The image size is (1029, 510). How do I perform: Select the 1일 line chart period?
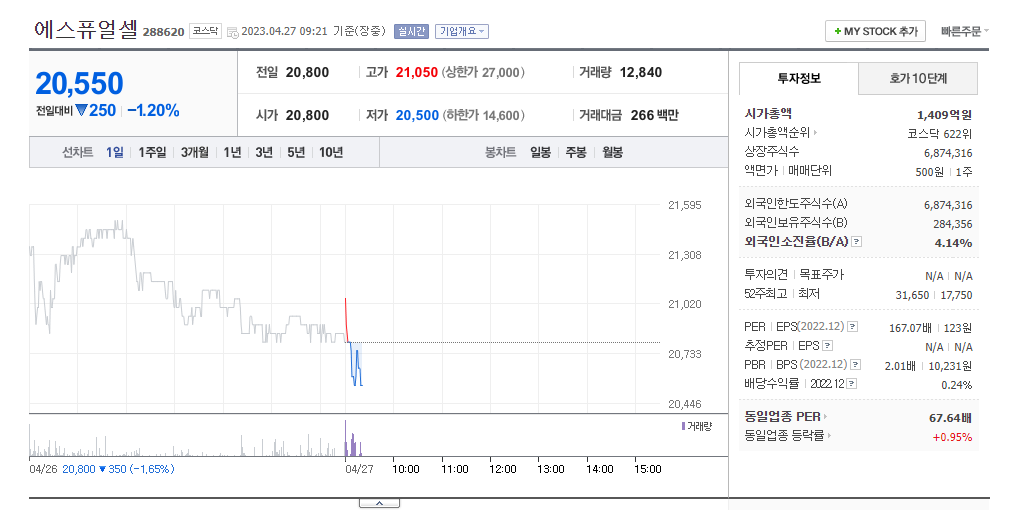(115, 152)
